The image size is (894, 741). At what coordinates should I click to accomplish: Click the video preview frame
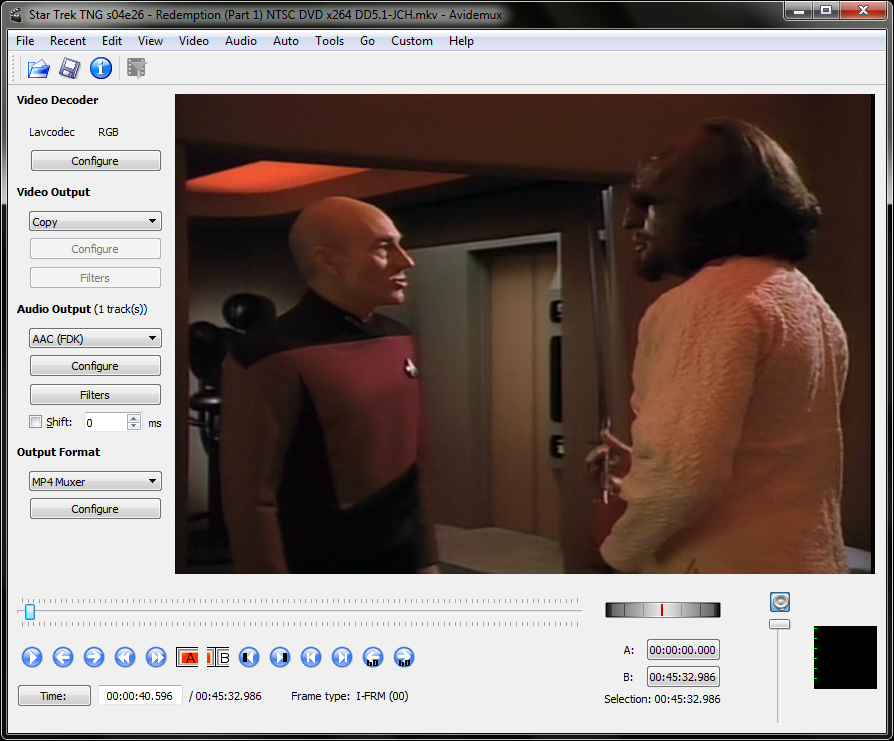coord(525,334)
